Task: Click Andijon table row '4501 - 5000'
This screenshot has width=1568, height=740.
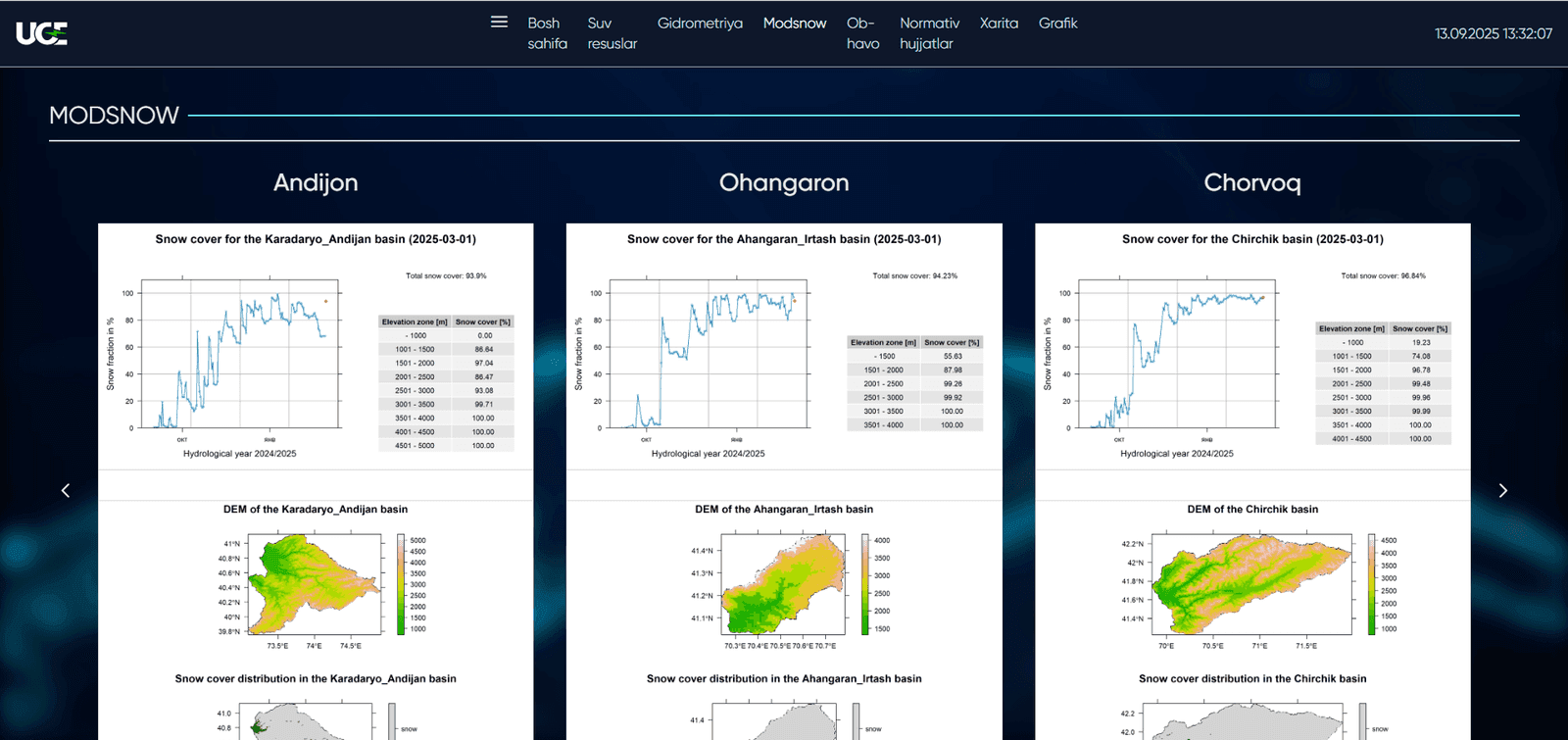Action: click(446, 446)
